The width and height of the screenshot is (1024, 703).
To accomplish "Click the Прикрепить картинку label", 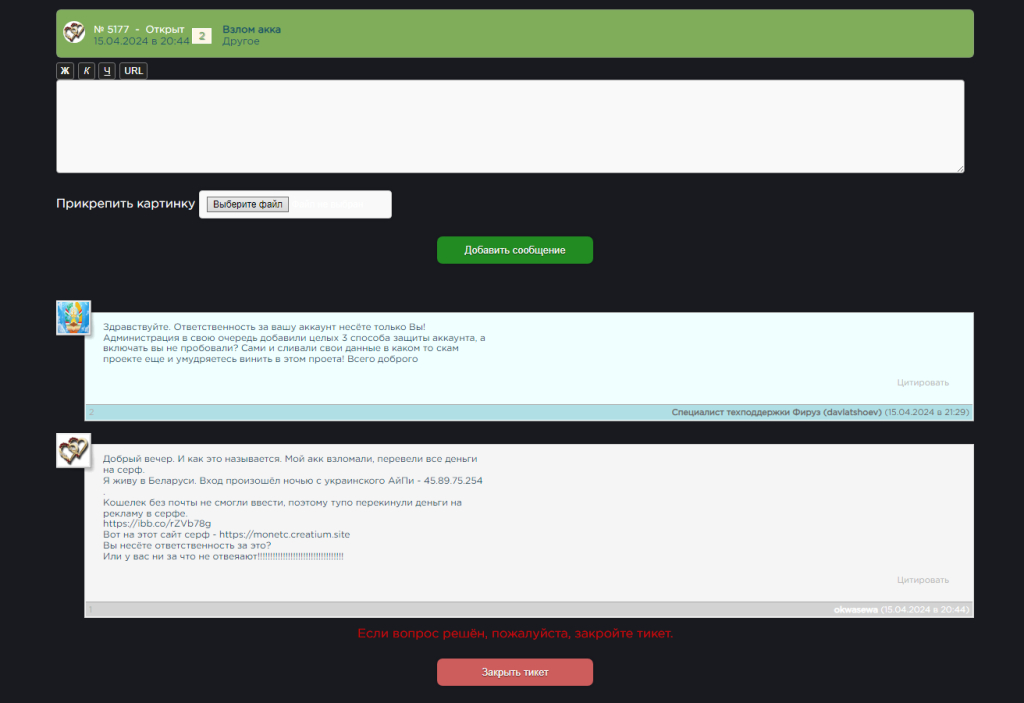I will click(125, 204).
